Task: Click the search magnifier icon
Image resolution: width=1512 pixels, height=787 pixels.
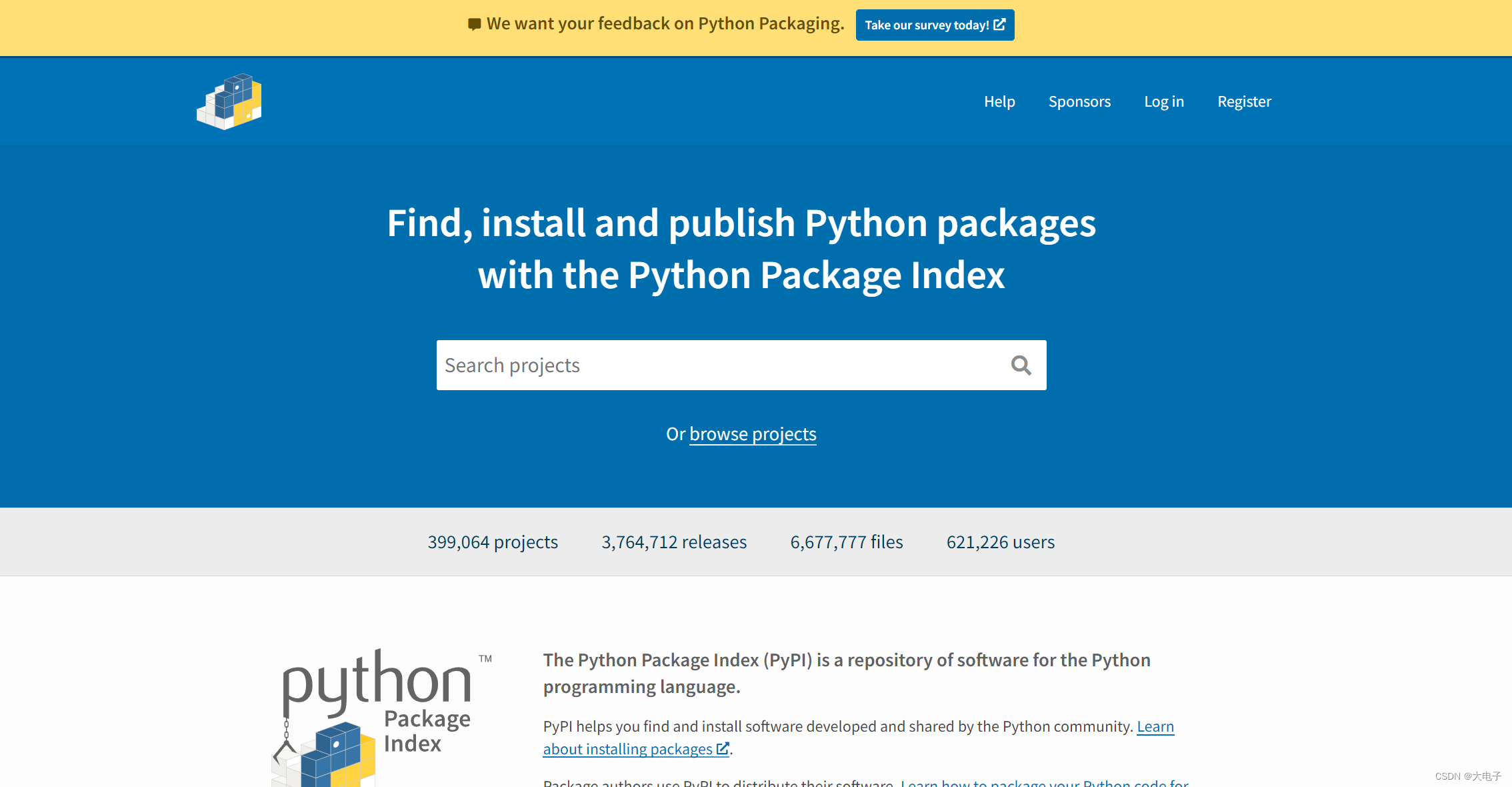Action: (1021, 365)
